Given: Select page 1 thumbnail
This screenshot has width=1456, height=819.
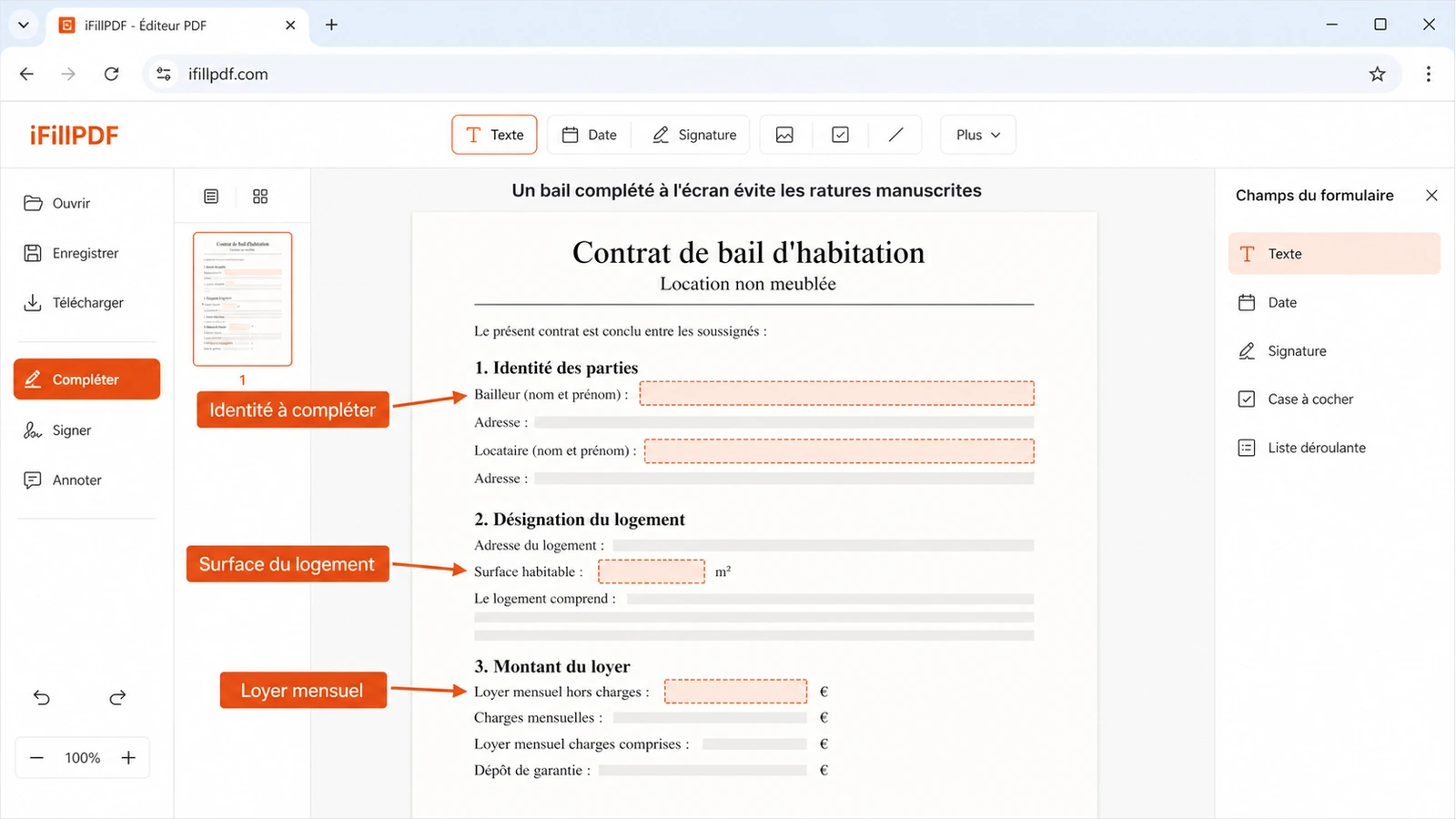Looking at the screenshot, I should coord(242,298).
